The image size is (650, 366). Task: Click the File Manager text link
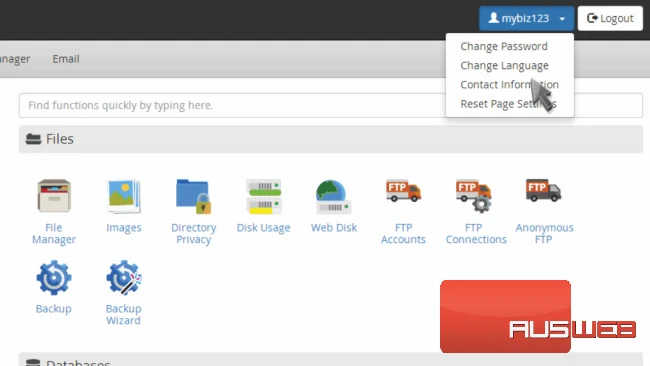click(54, 233)
